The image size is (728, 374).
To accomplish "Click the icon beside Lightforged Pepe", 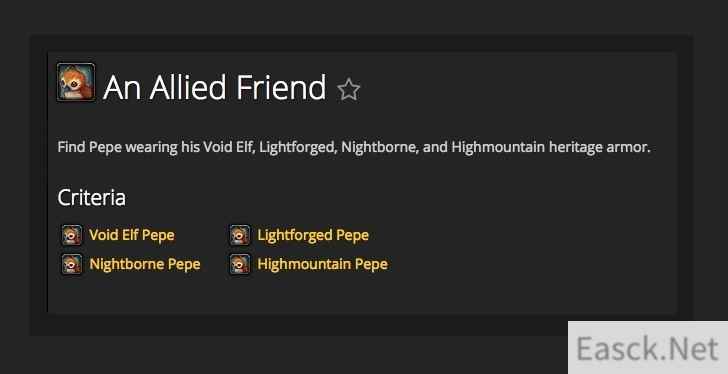I will [240, 235].
